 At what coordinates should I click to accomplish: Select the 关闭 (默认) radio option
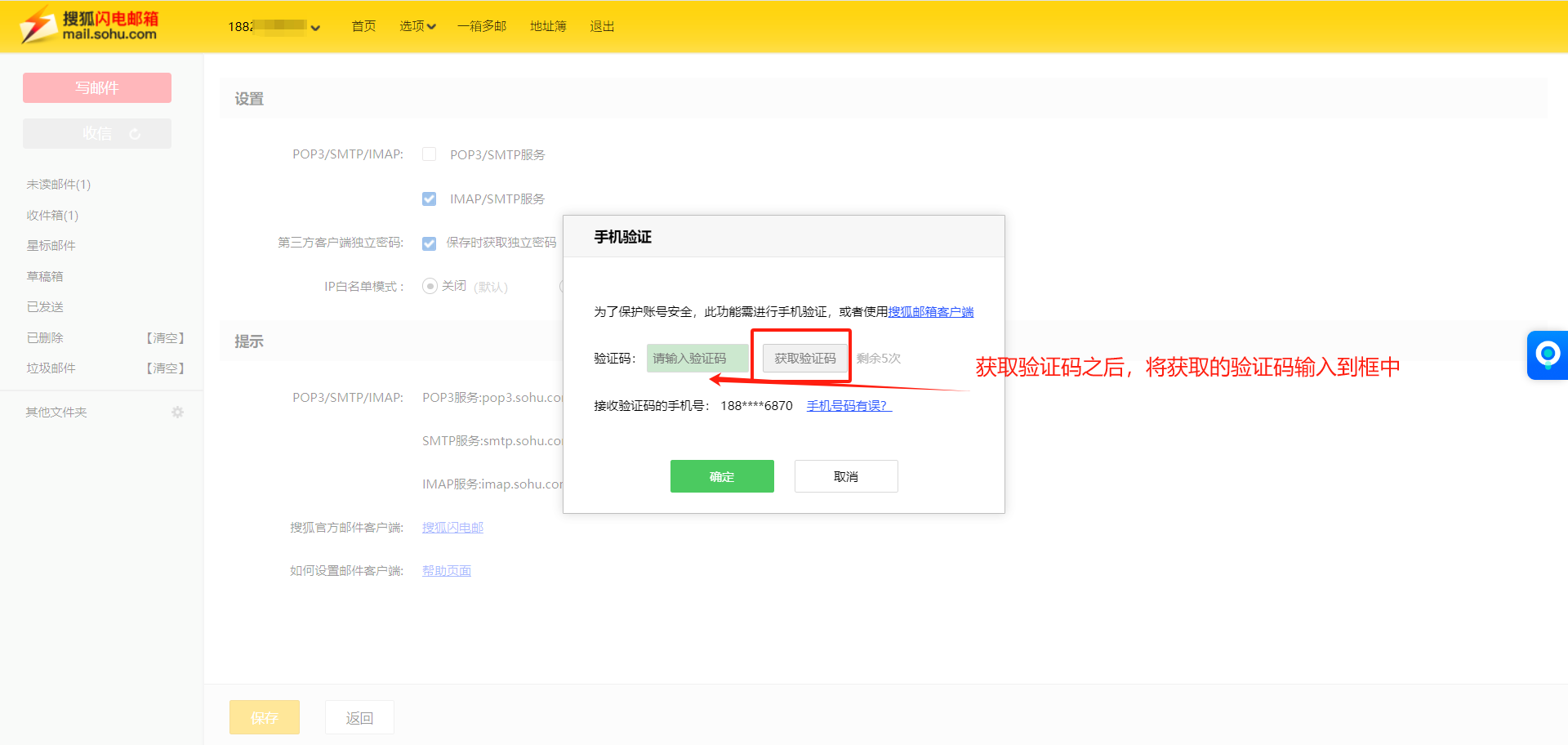[x=430, y=286]
